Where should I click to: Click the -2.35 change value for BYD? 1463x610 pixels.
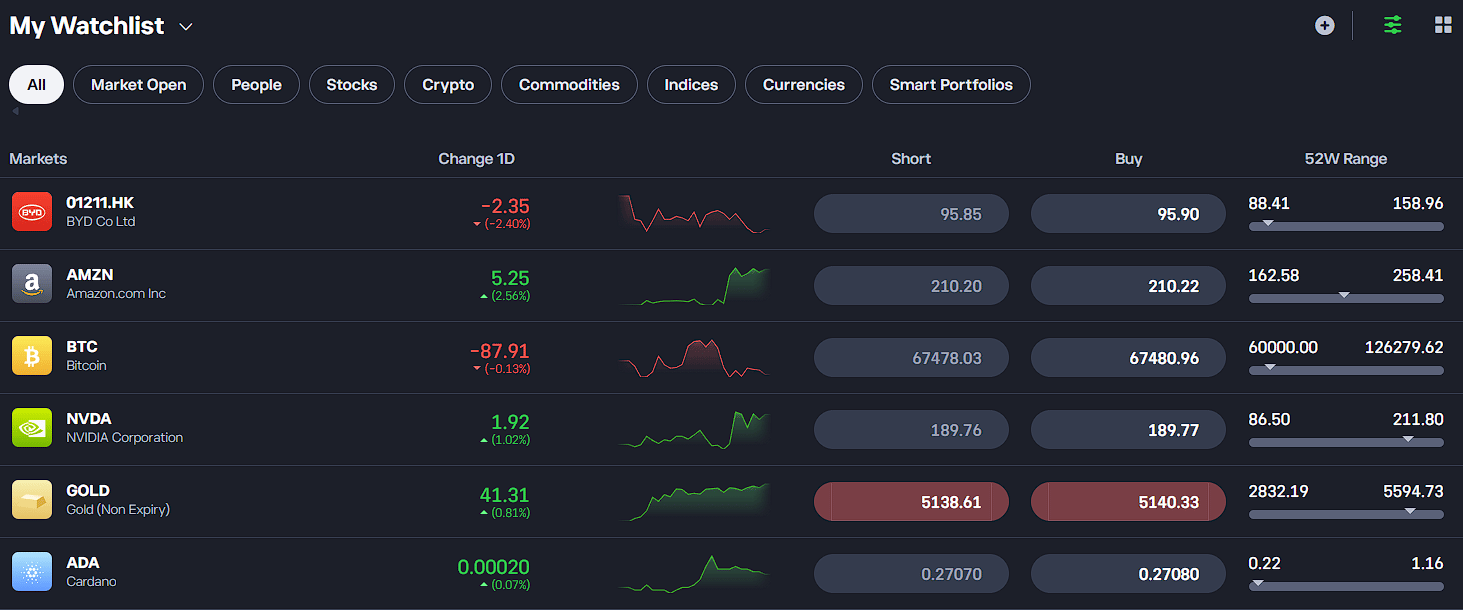tap(505, 206)
